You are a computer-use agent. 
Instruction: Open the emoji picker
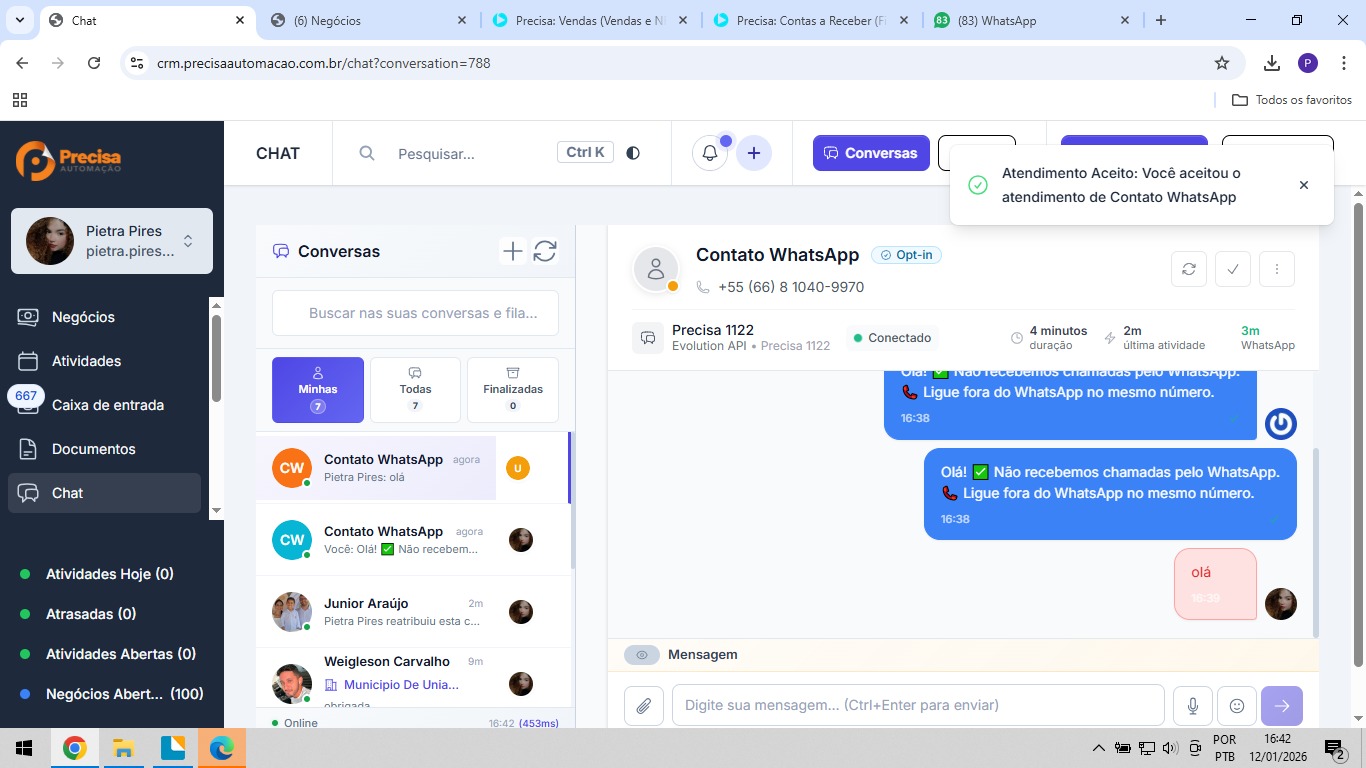[x=1237, y=706]
